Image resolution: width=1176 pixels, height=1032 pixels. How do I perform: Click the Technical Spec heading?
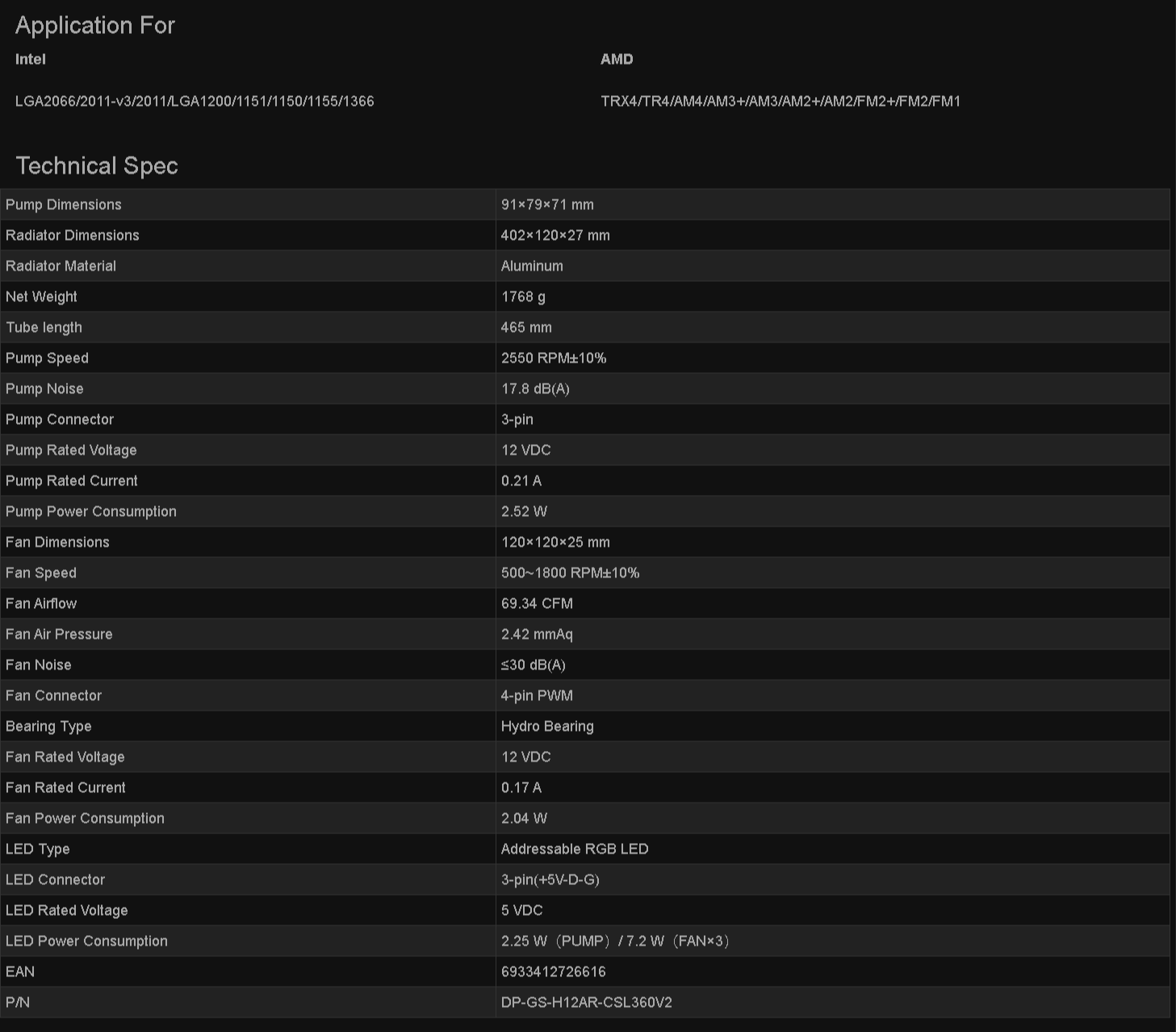click(97, 166)
